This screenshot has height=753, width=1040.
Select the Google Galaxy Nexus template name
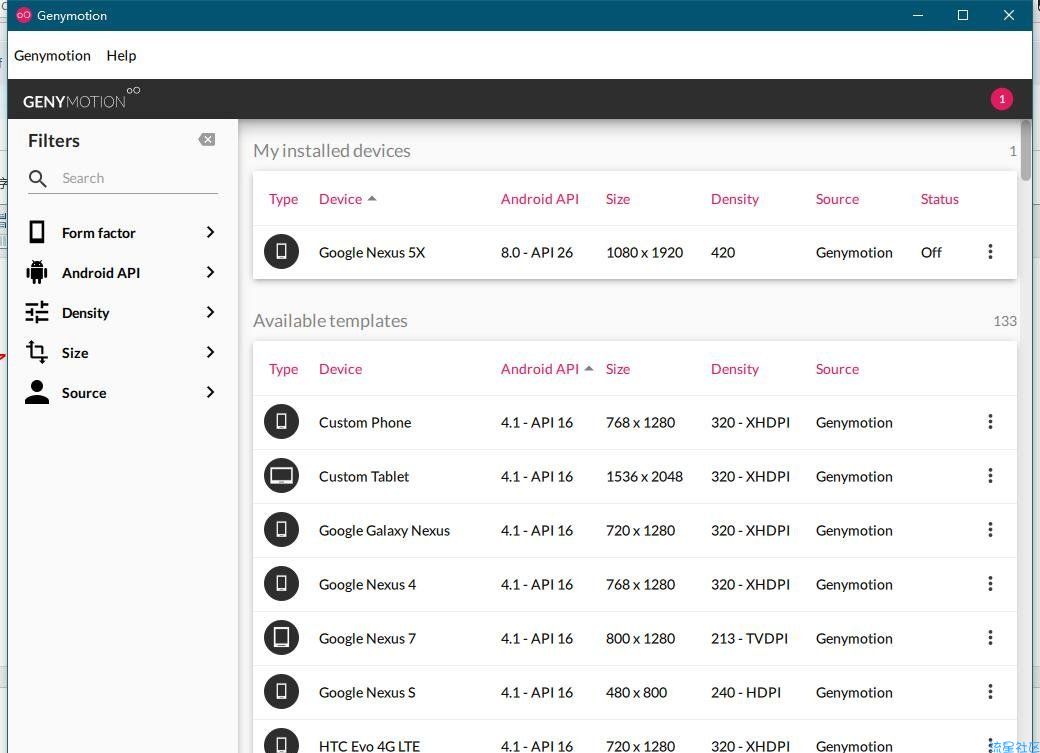384,530
